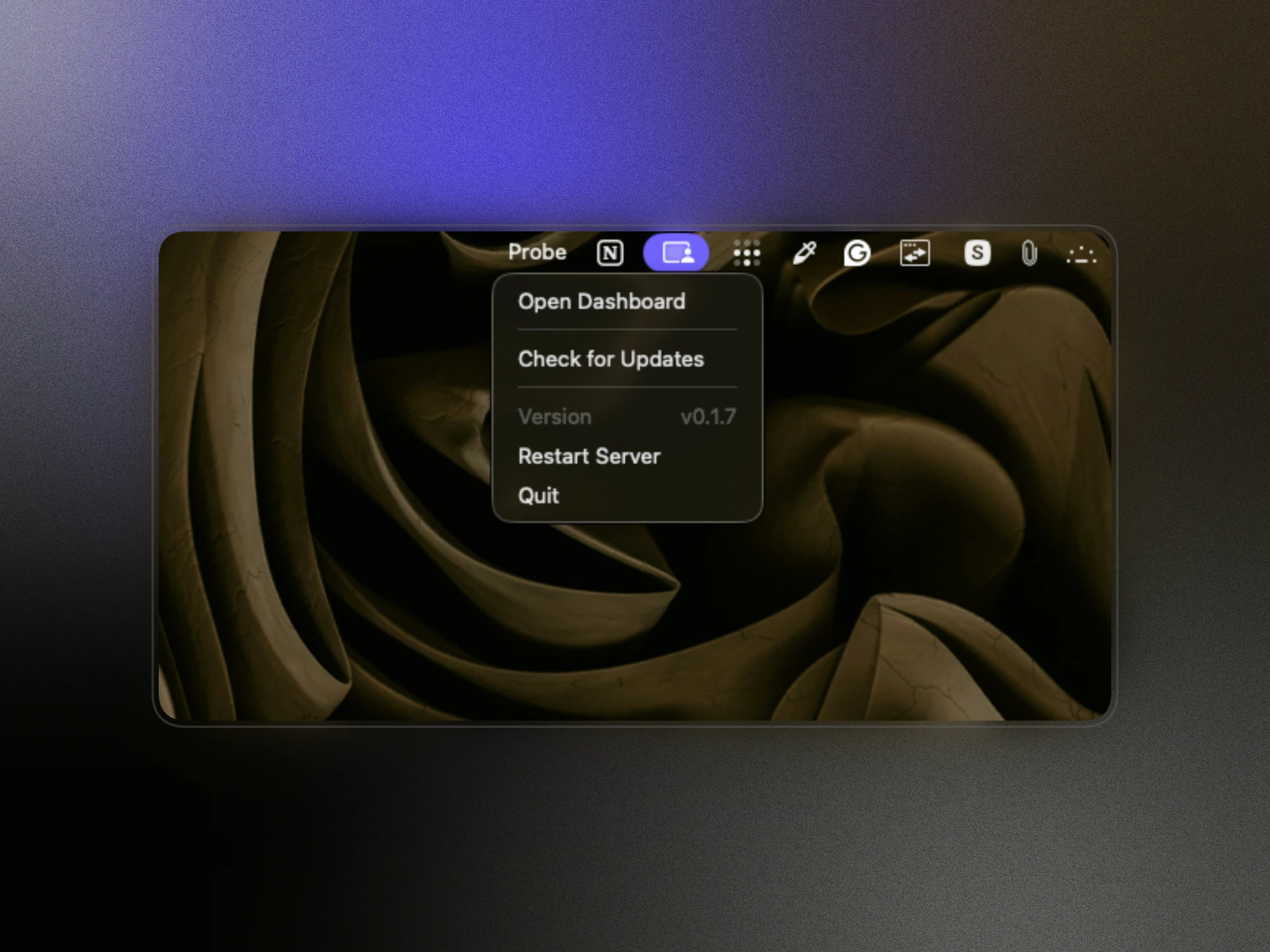
Task: Click the v0.1.7 version number
Action: 708,416
